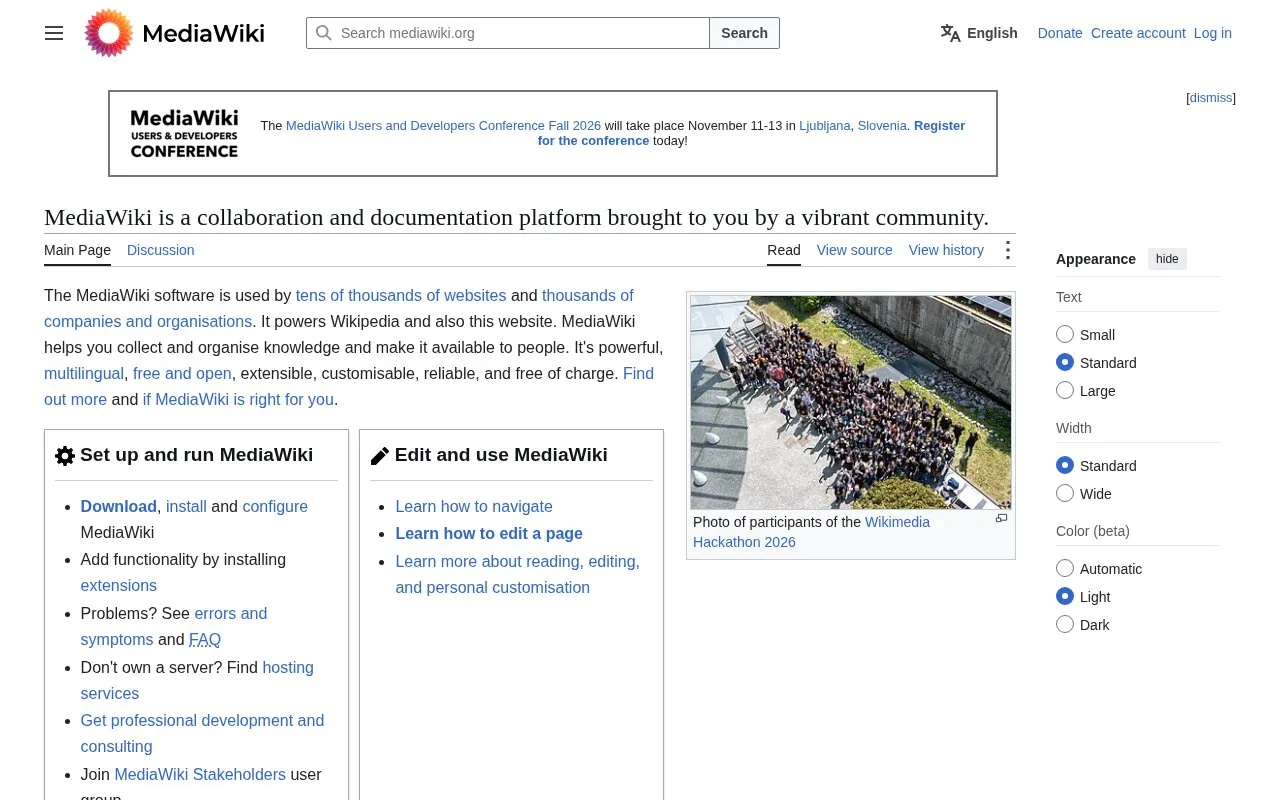
Task: Switch to Dark color mode
Action: [x=1065, y=624]
